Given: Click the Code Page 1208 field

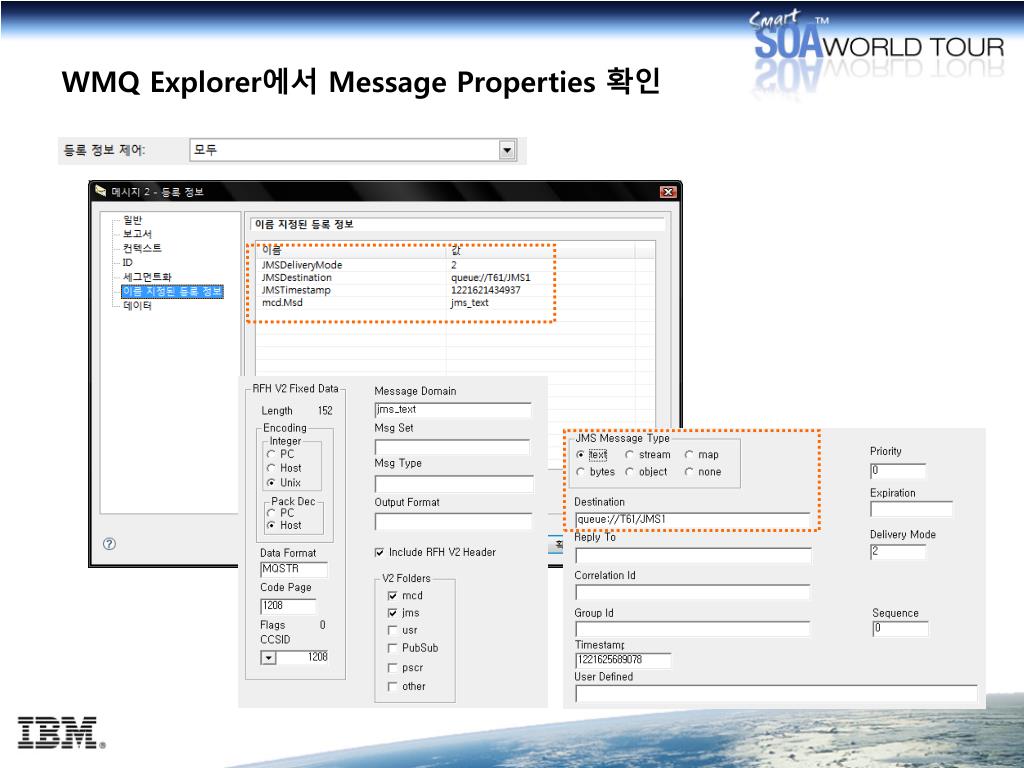Looking at the screenshot, I should (x=288, y=606).
